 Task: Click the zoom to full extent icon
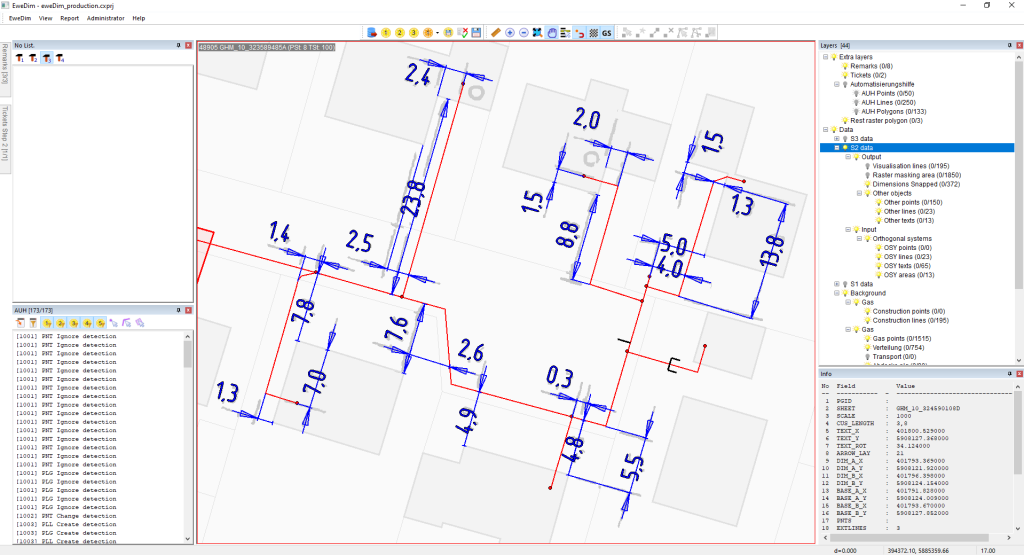[538, 33]
